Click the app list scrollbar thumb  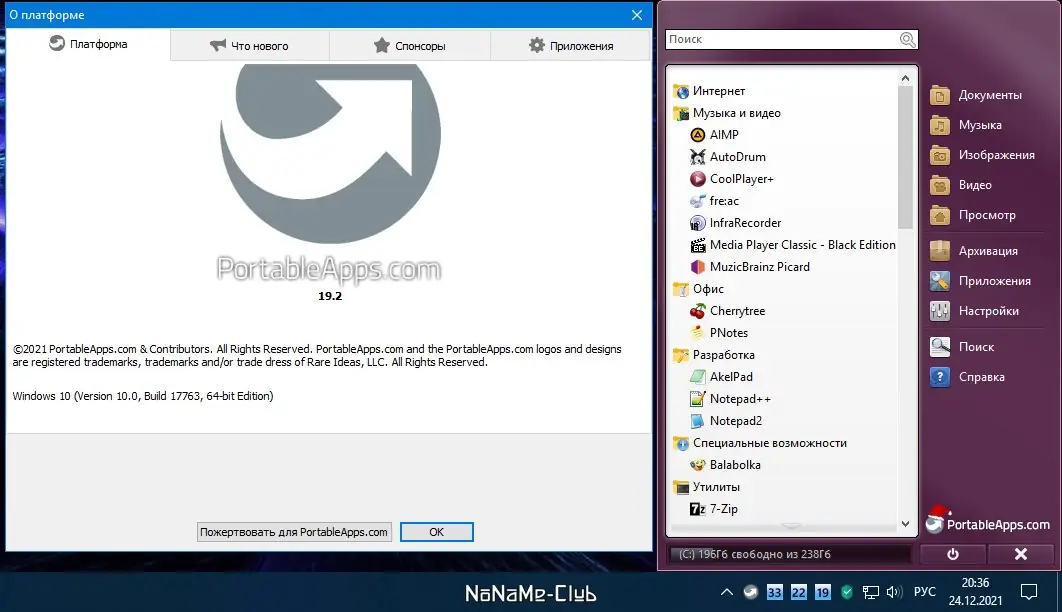point(906,157)
